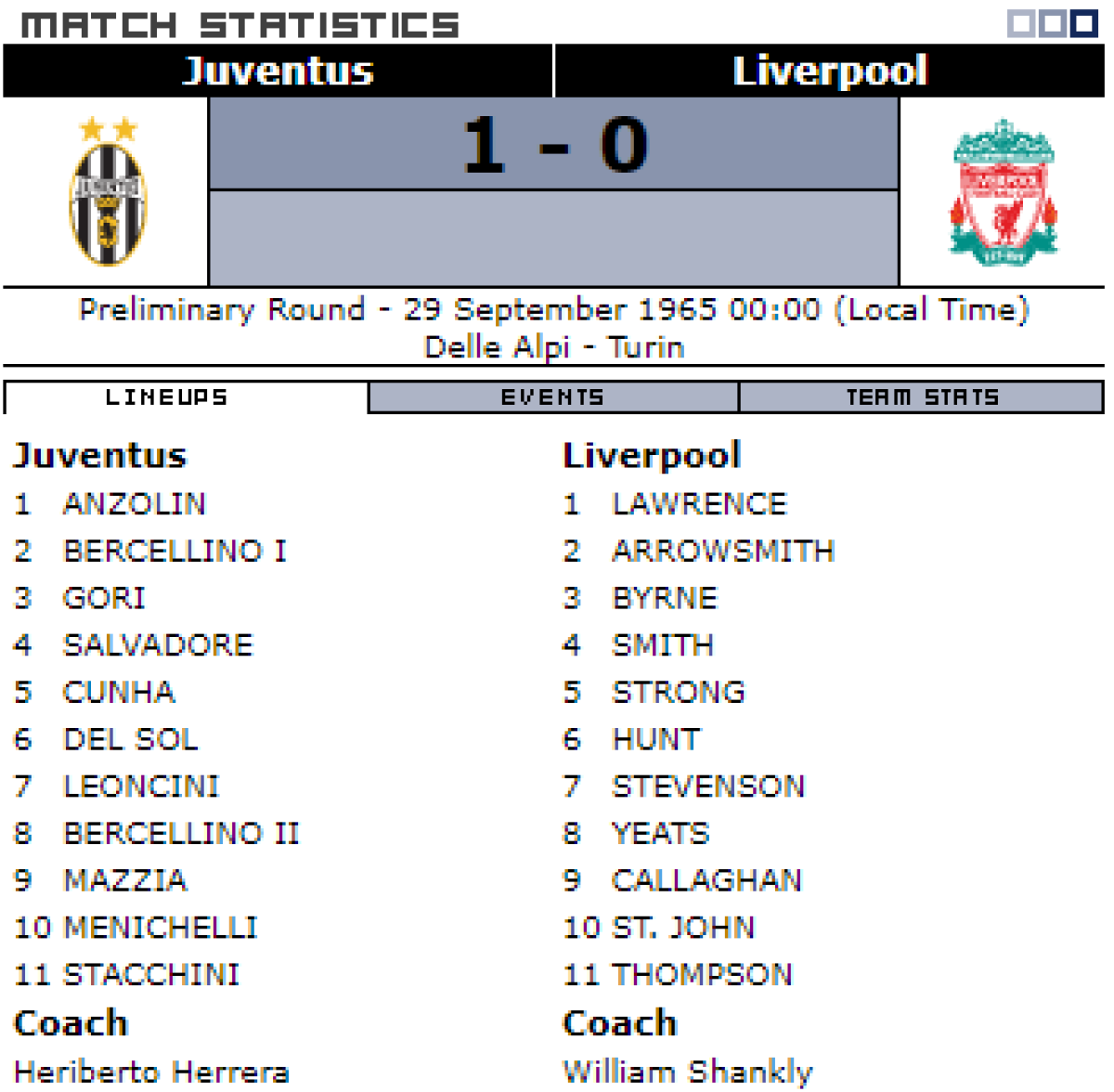Click the 1 - 0 score box
The height and width of the screenshot is (1092, 1114).
554,145
